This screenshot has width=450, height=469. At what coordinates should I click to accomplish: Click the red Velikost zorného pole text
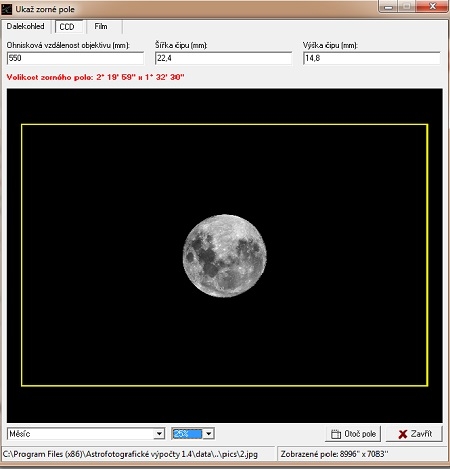click(x=95, y=77)
